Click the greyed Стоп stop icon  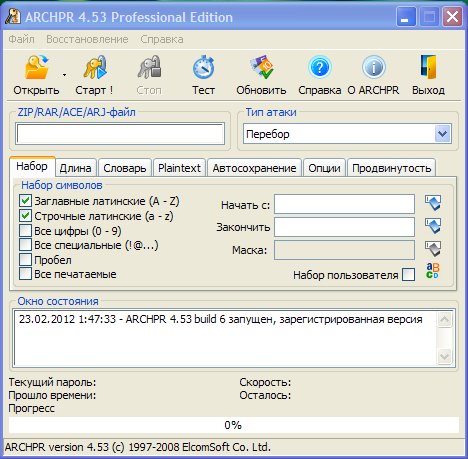click(x=149, y=68)
